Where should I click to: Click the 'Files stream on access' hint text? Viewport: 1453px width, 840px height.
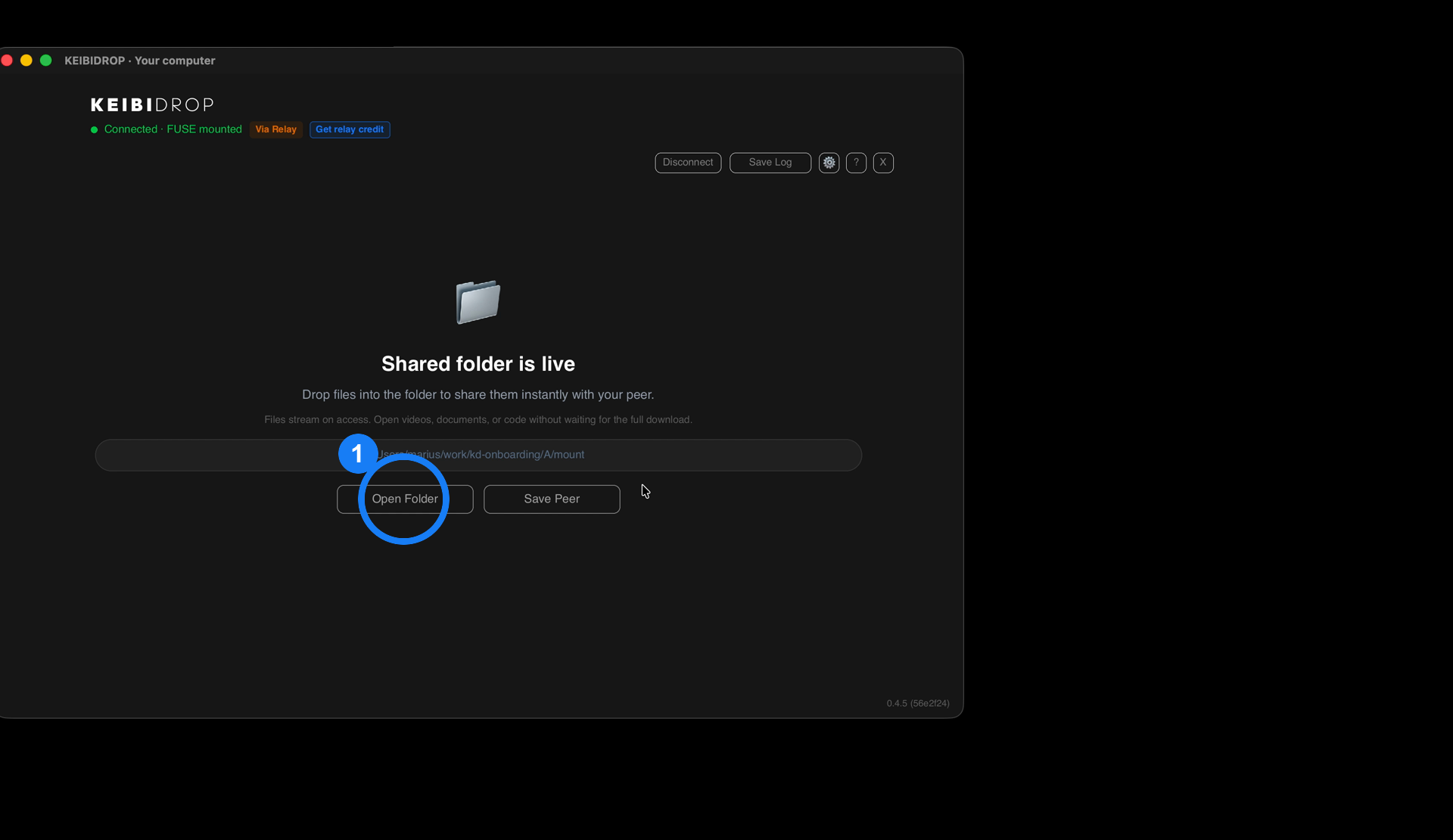[478, 420]
